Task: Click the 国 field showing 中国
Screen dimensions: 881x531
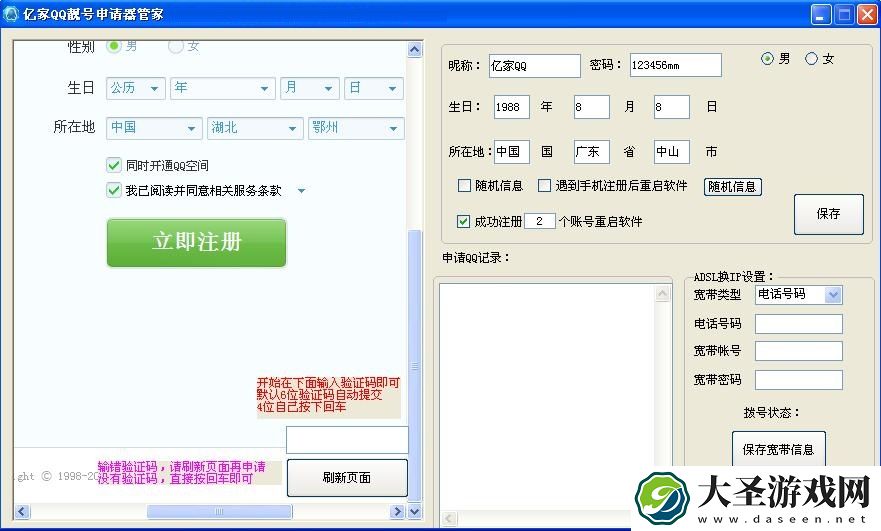Action: pyautogui.click(x=511, y=152)
